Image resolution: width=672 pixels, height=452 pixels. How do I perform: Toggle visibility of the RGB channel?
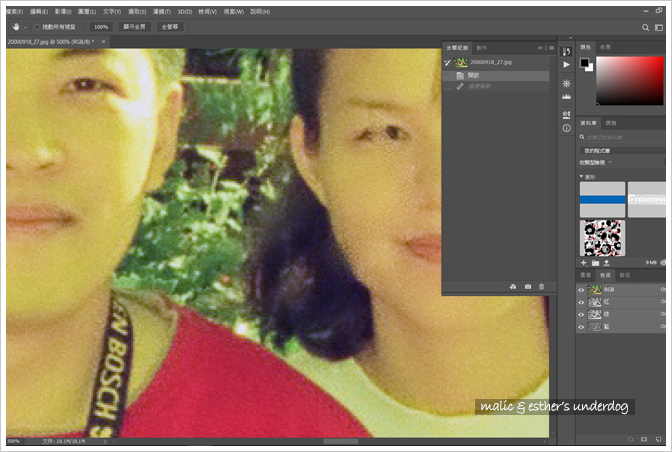point(581,290)
